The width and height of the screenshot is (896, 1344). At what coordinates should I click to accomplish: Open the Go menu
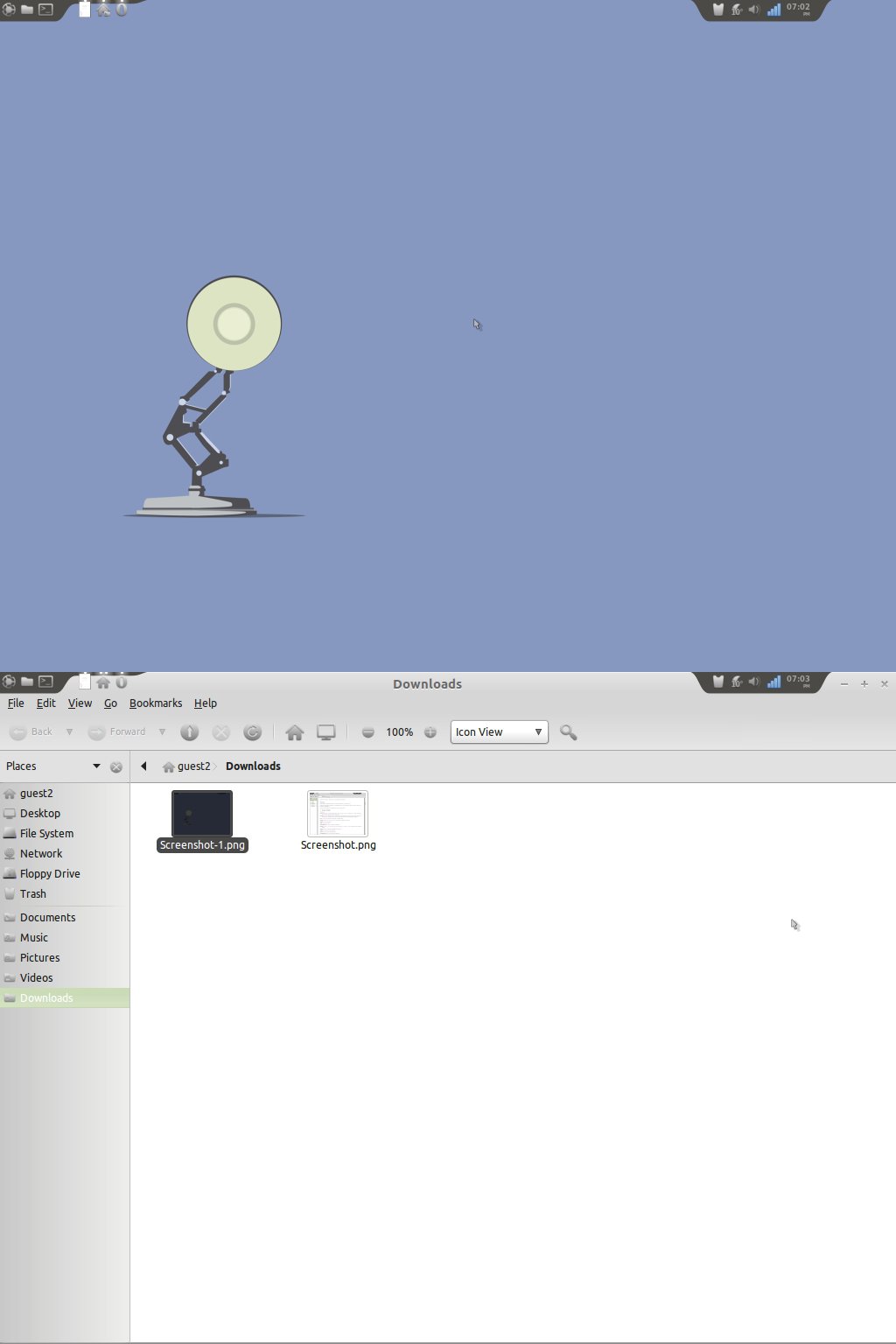[110, 703]
